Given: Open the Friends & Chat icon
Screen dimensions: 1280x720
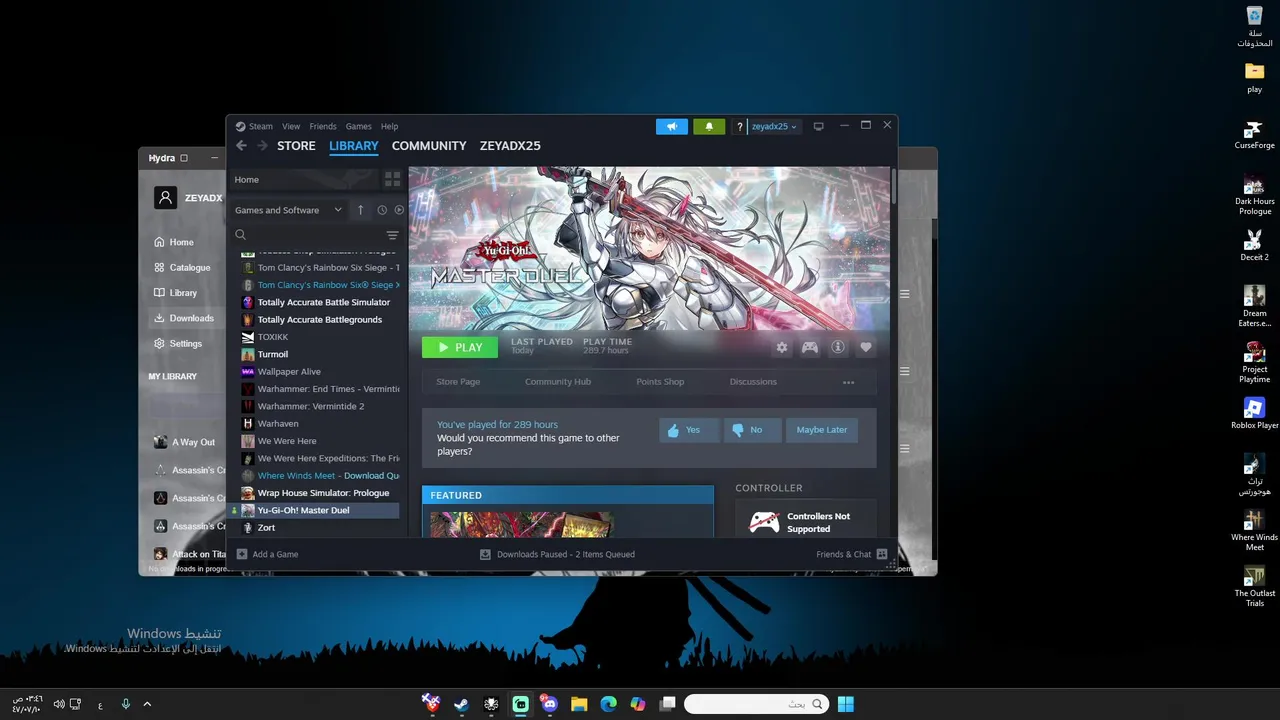Looking at the screenshot, I should 882,554.
